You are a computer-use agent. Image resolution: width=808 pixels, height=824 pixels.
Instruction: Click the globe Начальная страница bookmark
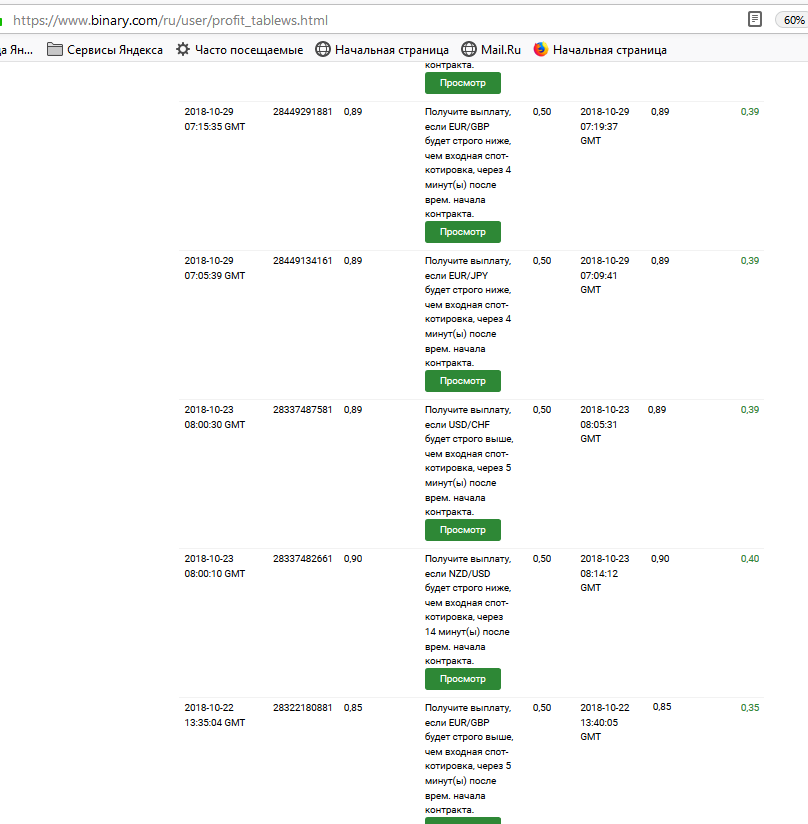(382, 49)
